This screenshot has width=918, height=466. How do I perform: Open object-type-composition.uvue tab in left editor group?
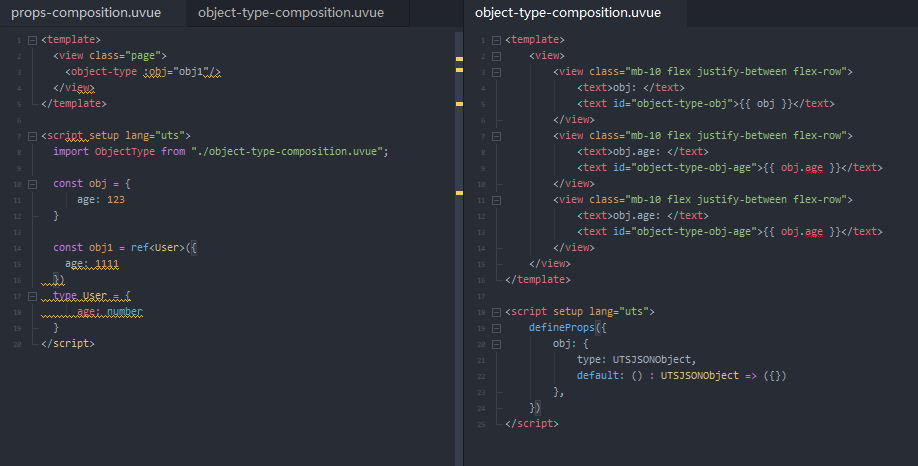pyautogui.click(x=291, y=13)
